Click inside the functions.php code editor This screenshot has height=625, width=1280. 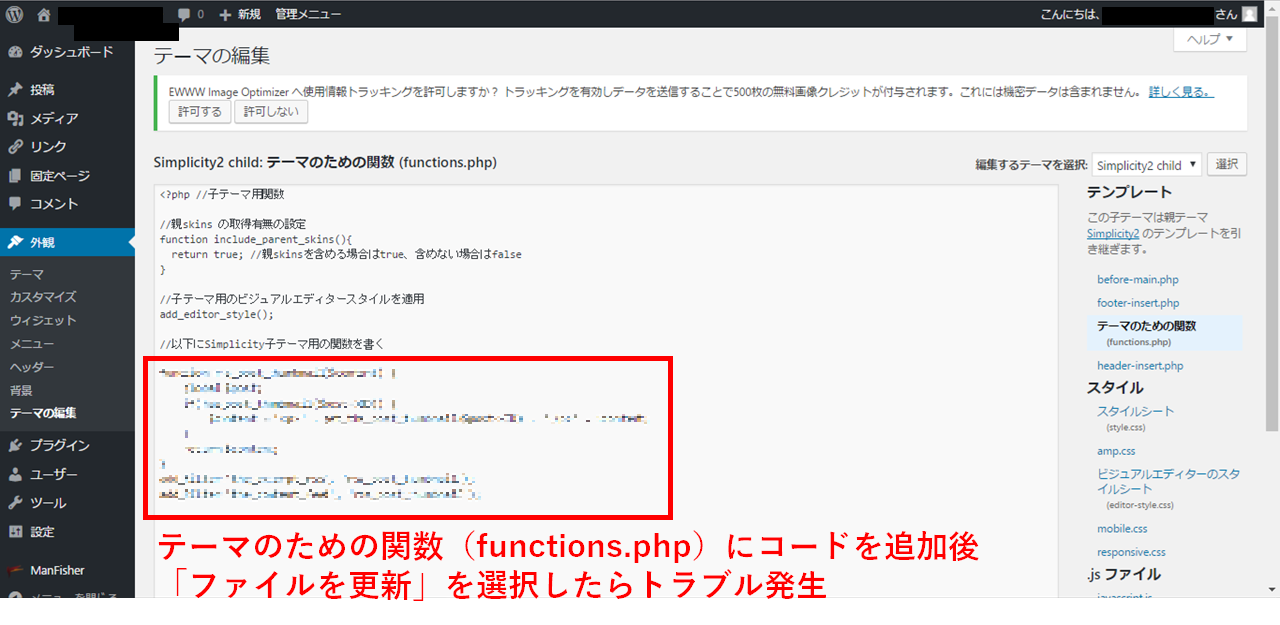[606, 390]
